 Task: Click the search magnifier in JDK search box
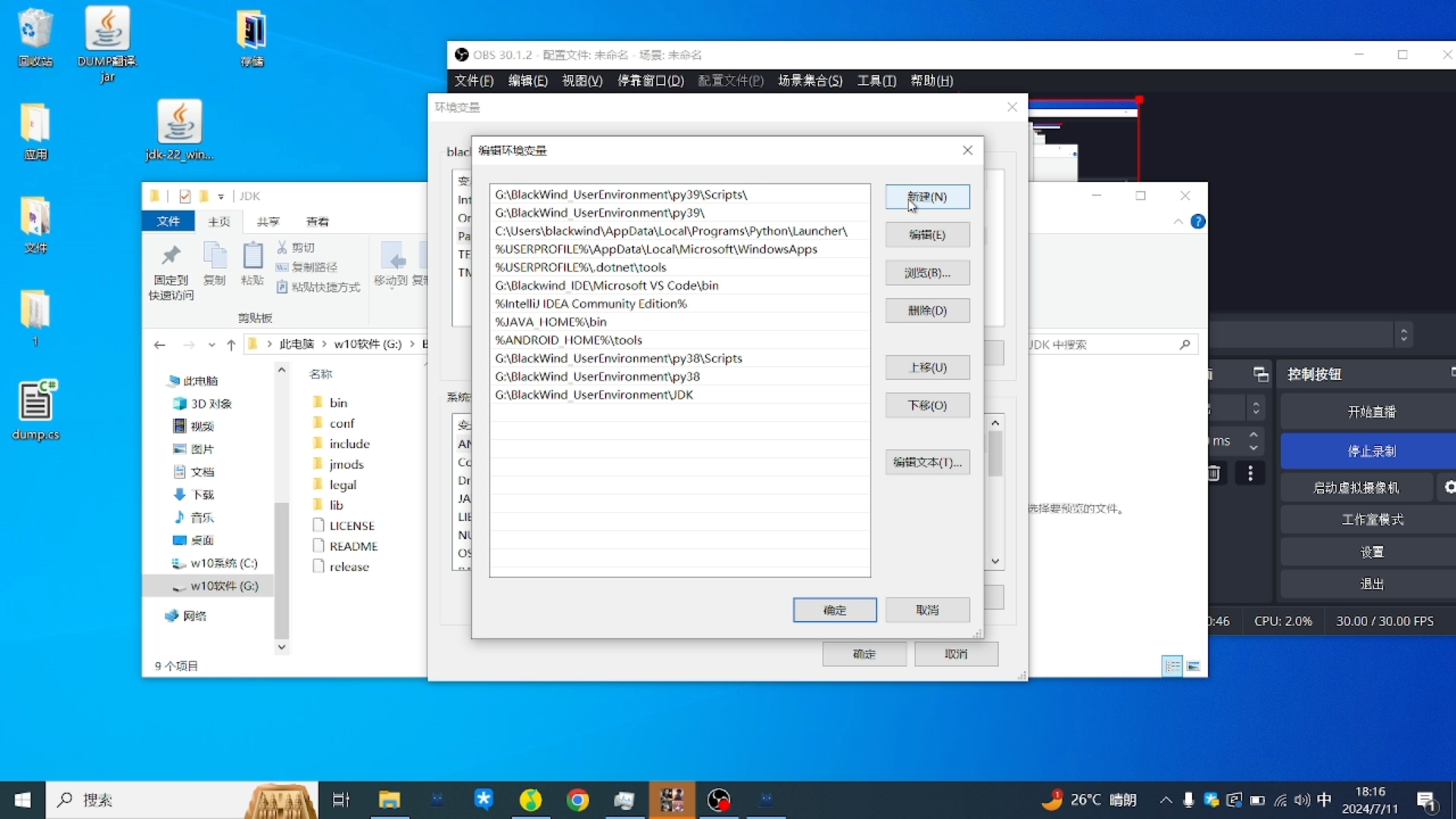pos(1185,344)
